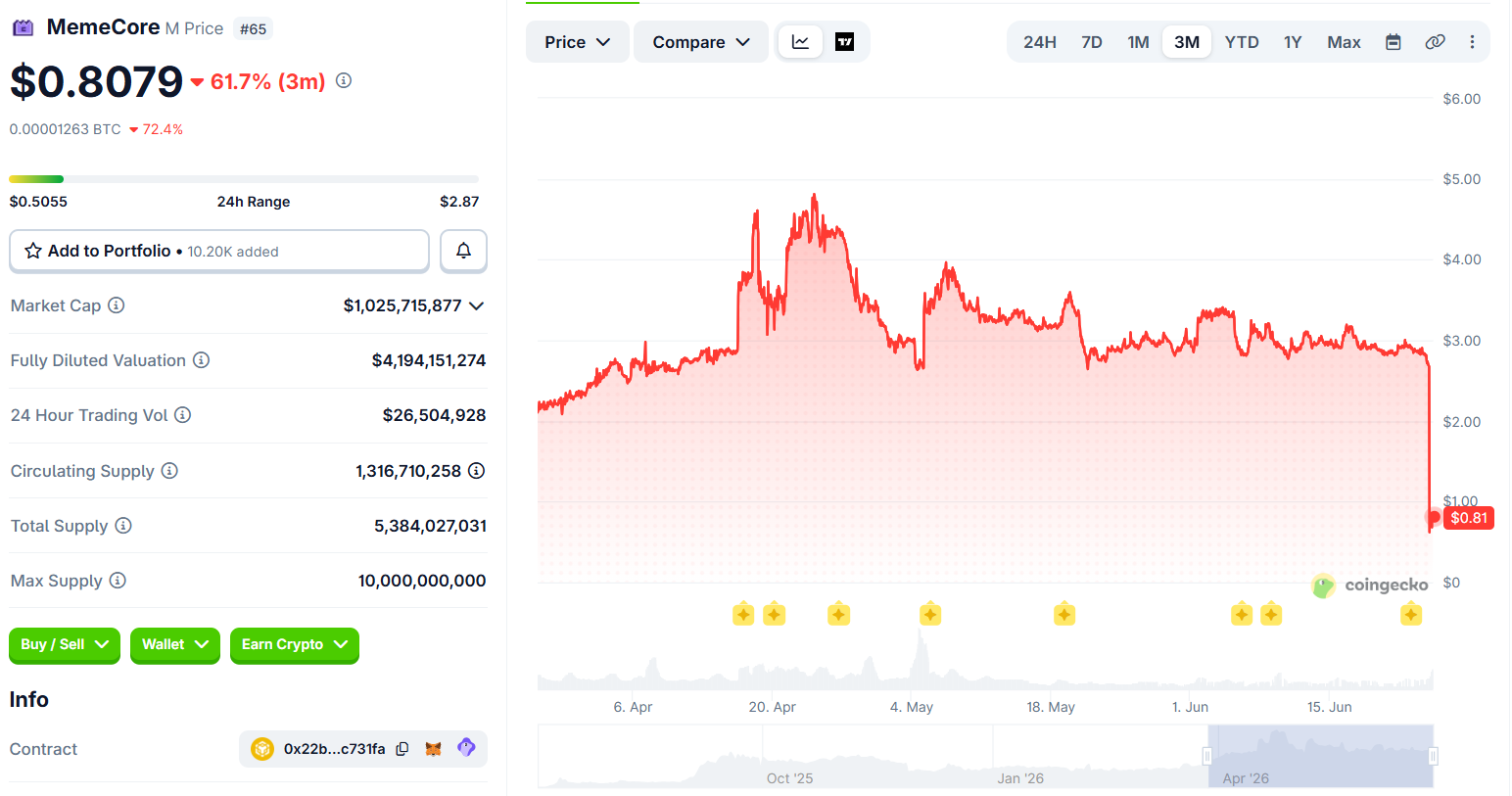1512x796 pixels.
Task: Select the YTD time range
Action: (1242, 42)
